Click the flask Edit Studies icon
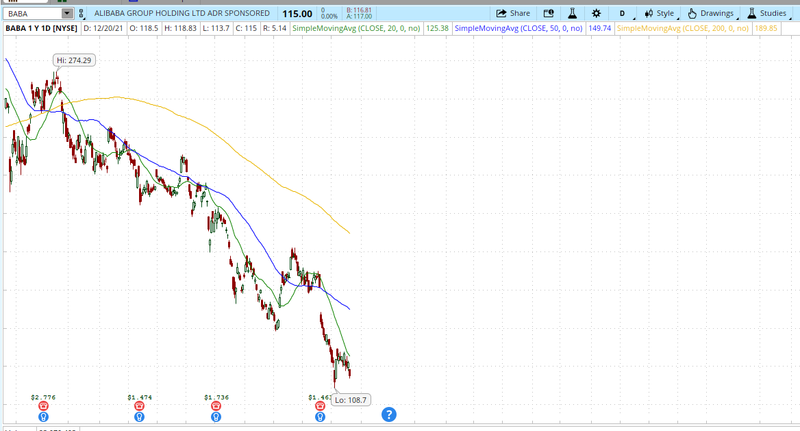The width and height of the screenshot is (800, 431). tap(572, 13)
